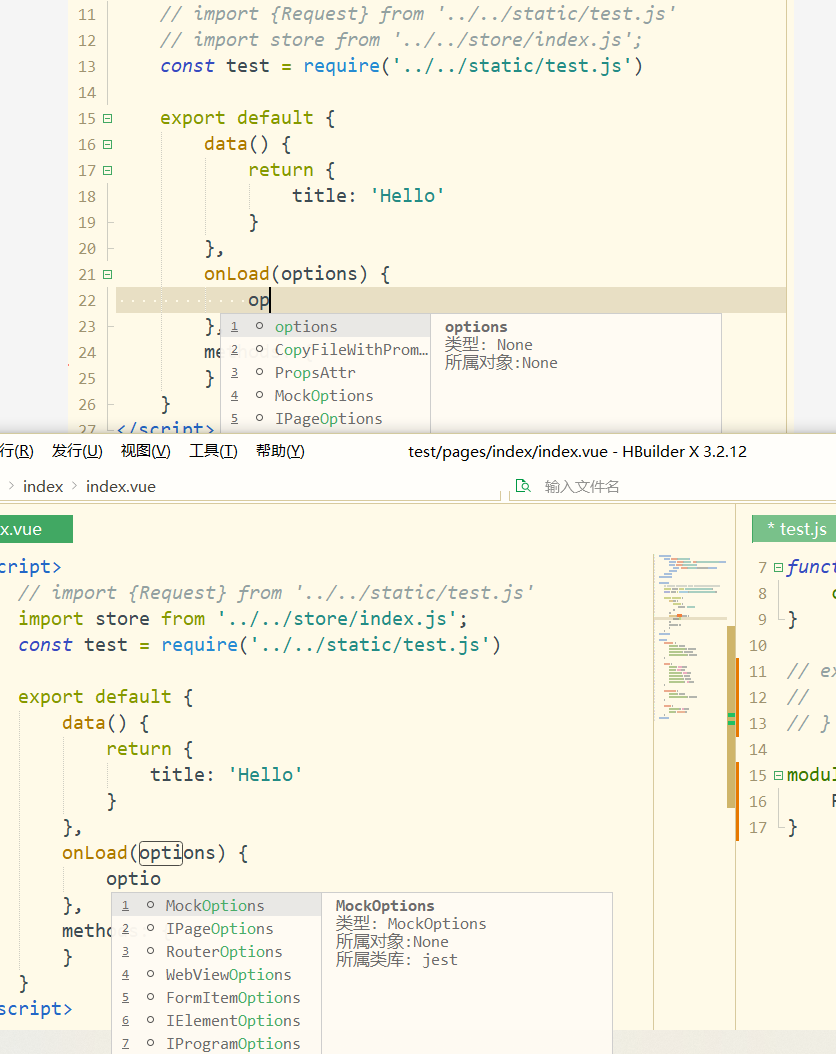This screenshot has width=836, height=1054.
Task: Collapse the export default block at line 15
Action: [x=107, y=118]
